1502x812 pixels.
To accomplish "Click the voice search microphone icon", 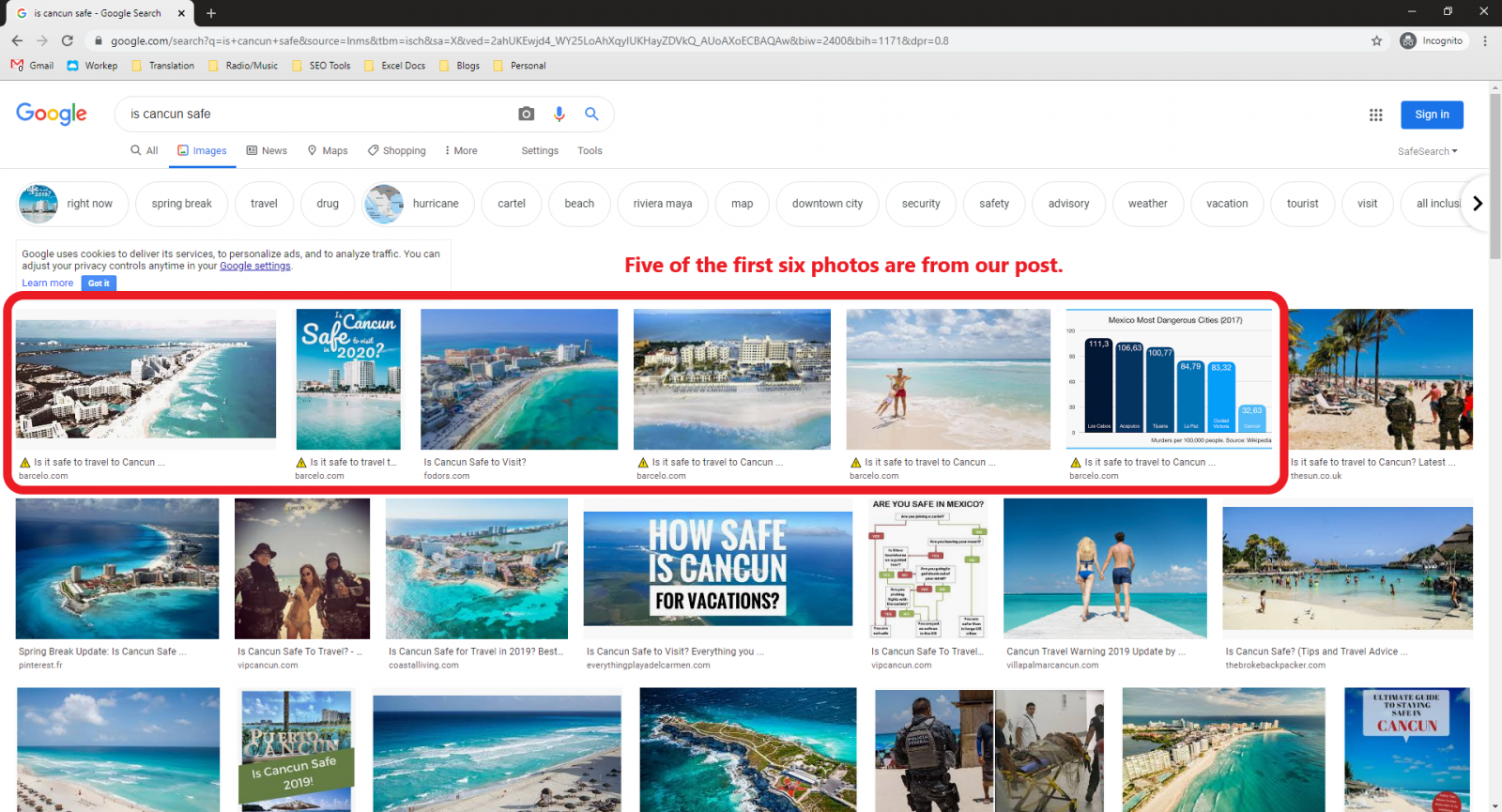I will (x=559, y=114).
